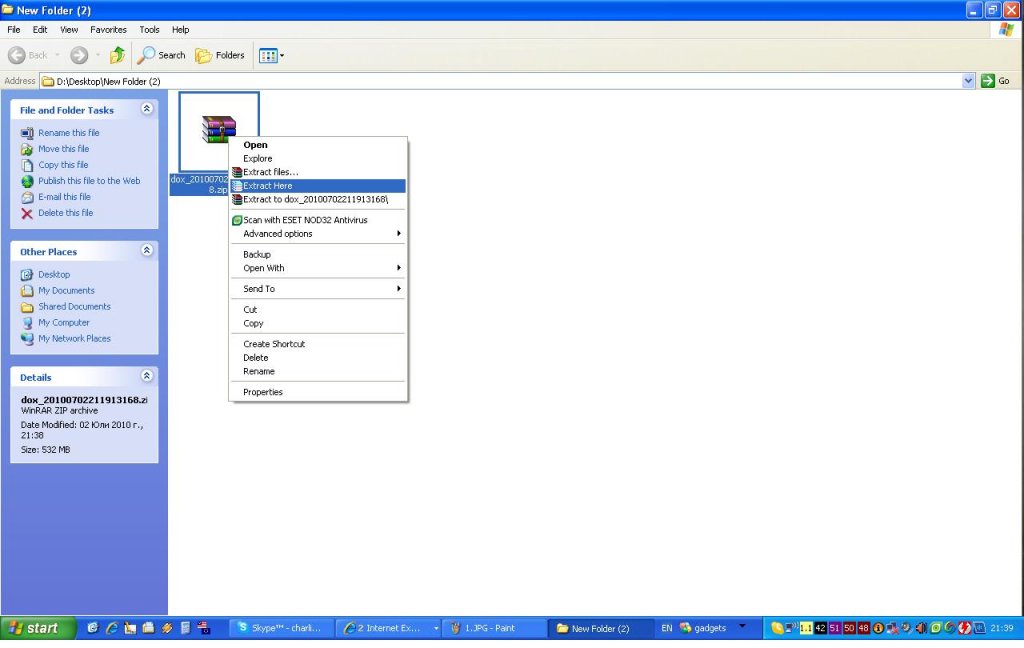
Task: Choose Create Shortcut in context menu
Action: pos(318,344)
